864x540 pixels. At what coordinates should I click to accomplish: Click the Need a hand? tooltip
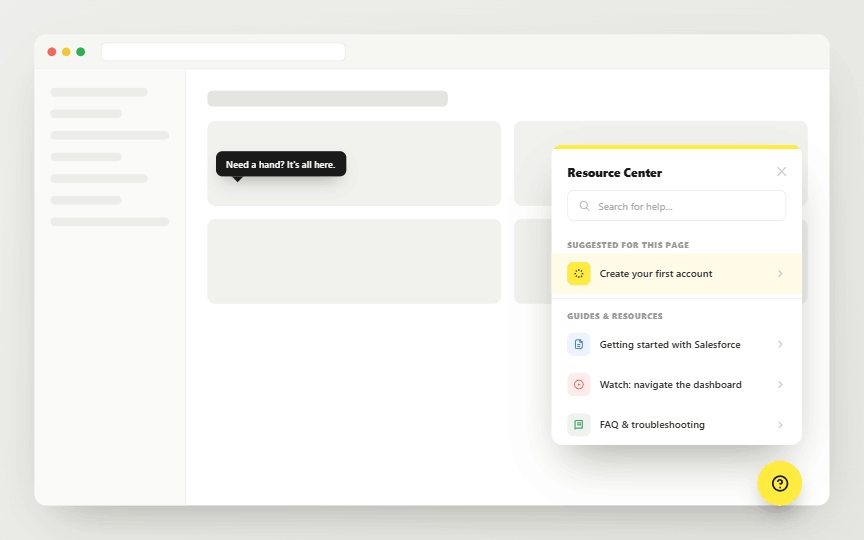(281, 164)
